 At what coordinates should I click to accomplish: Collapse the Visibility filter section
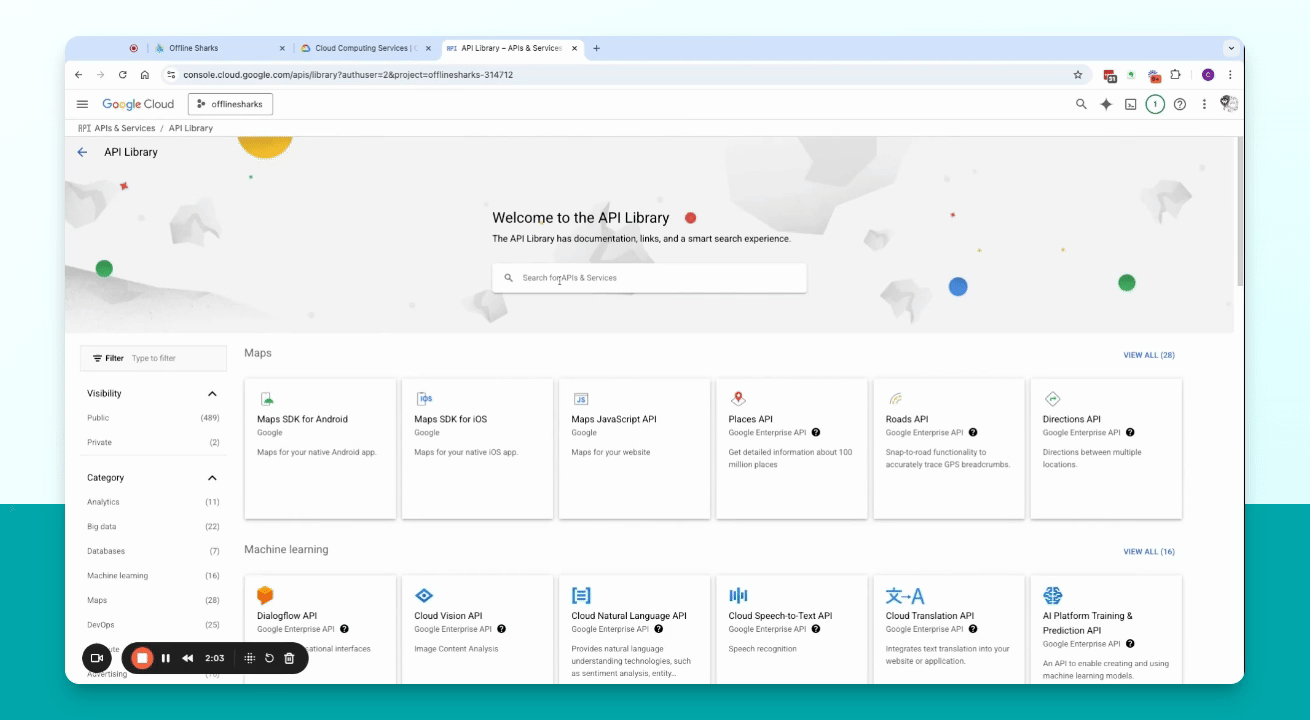tap(212, 394)
